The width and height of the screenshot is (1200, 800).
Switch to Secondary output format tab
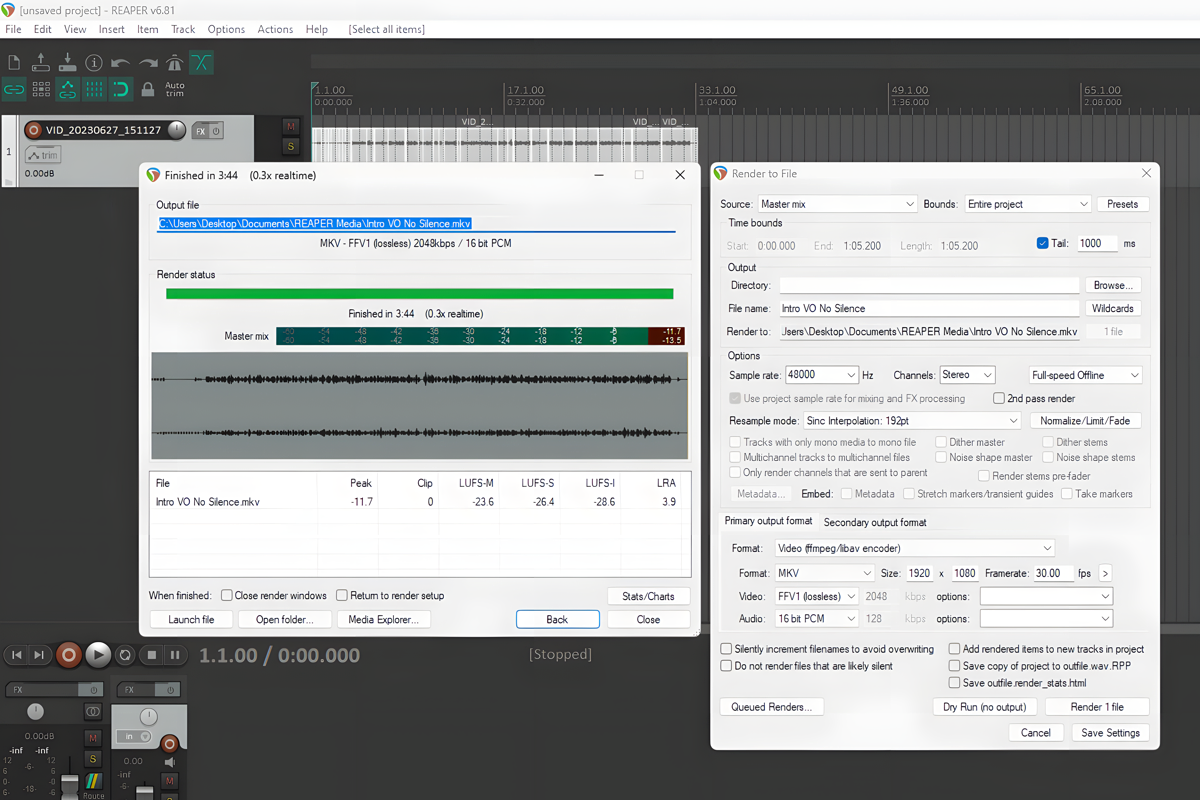tap(874, 522)
